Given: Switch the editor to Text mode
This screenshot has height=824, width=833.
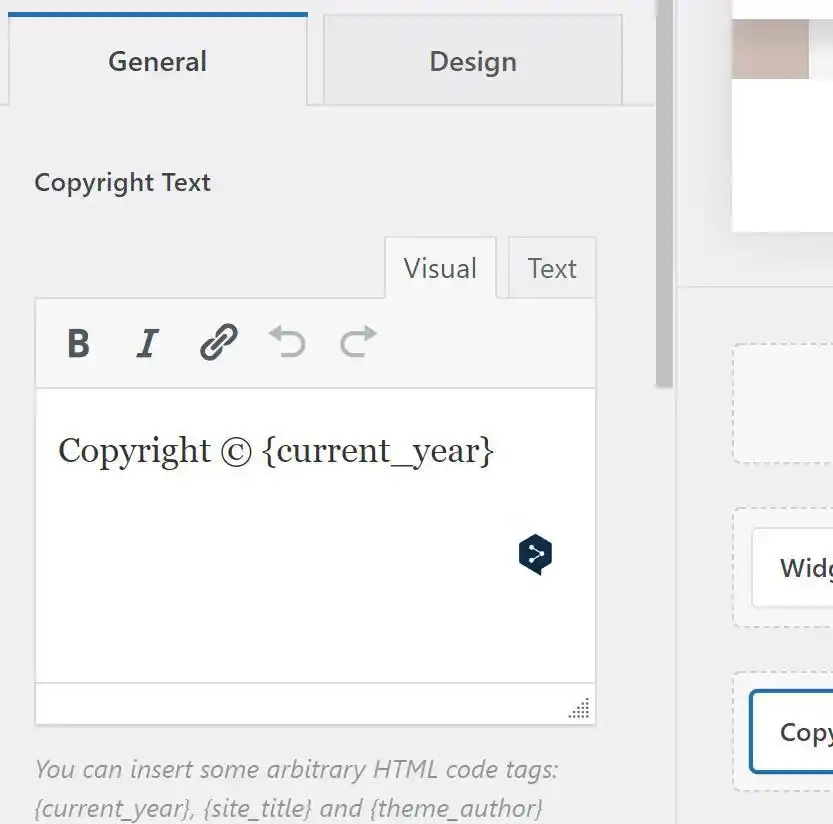Looking at the screenshot, I should [552, 269].
